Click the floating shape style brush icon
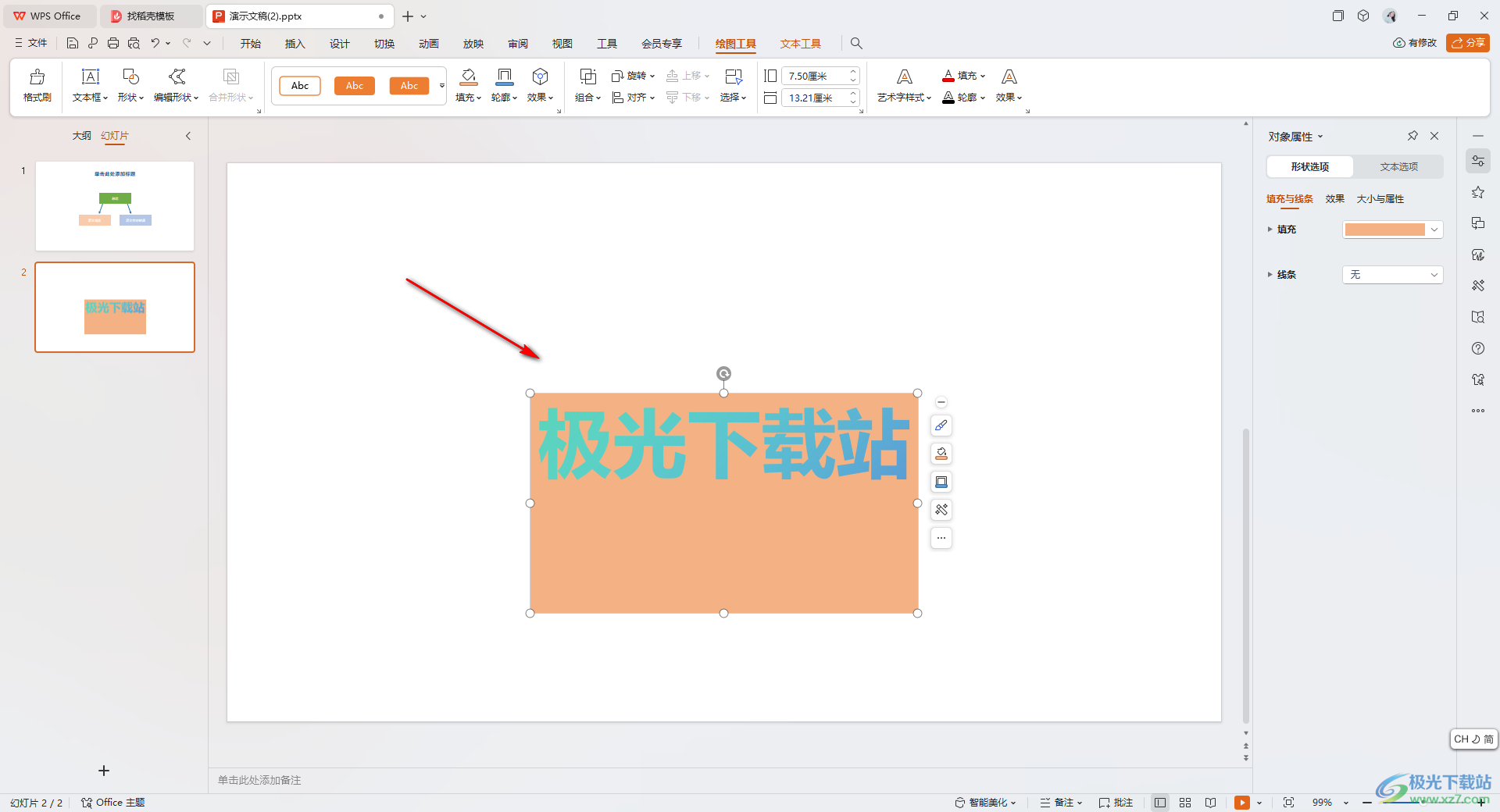1500x812 pixels. 941,426
